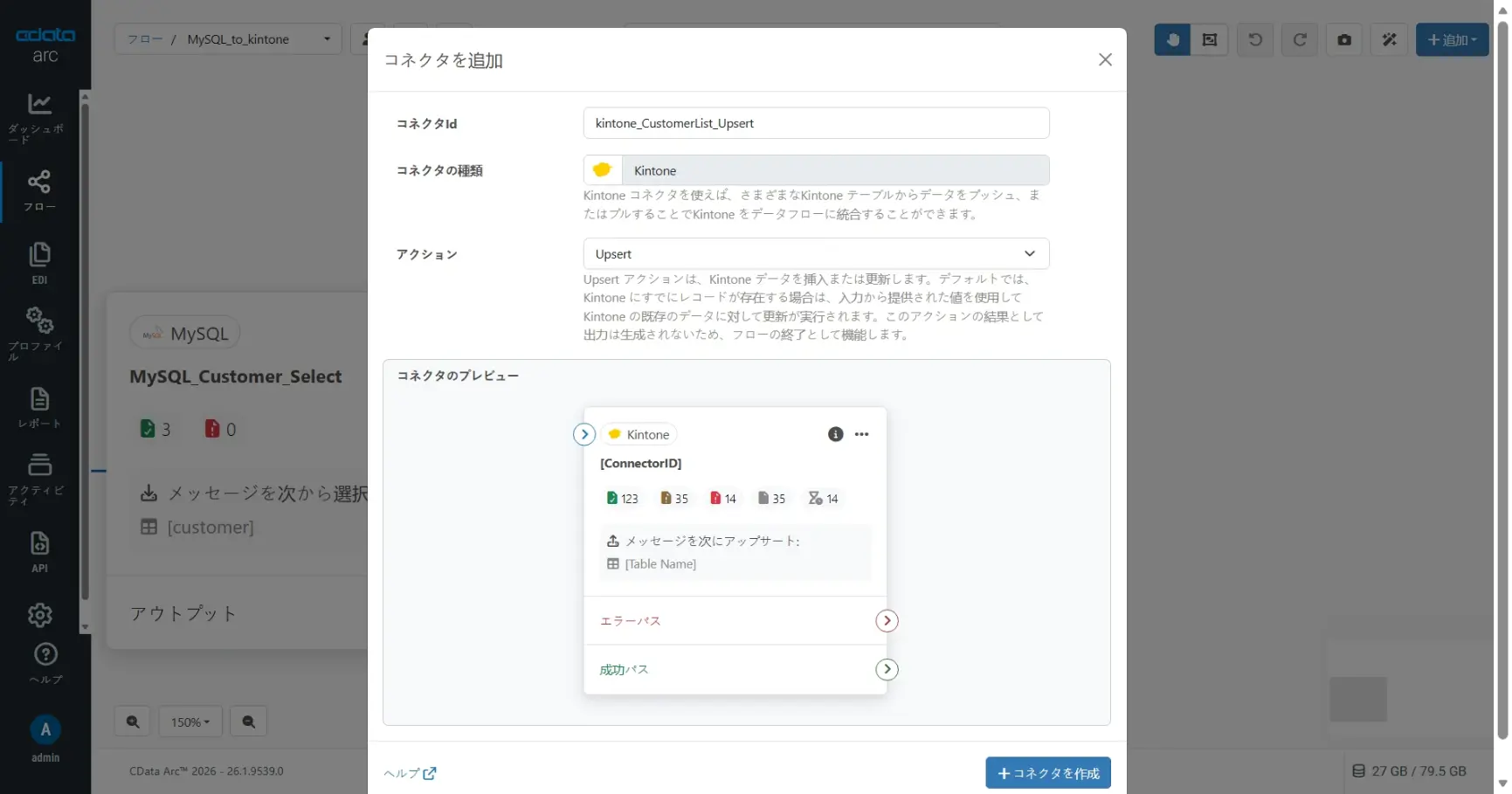Open the EDI section in sidebar
This screenshot has width=1512, height=794.
(x=39, y=263)
